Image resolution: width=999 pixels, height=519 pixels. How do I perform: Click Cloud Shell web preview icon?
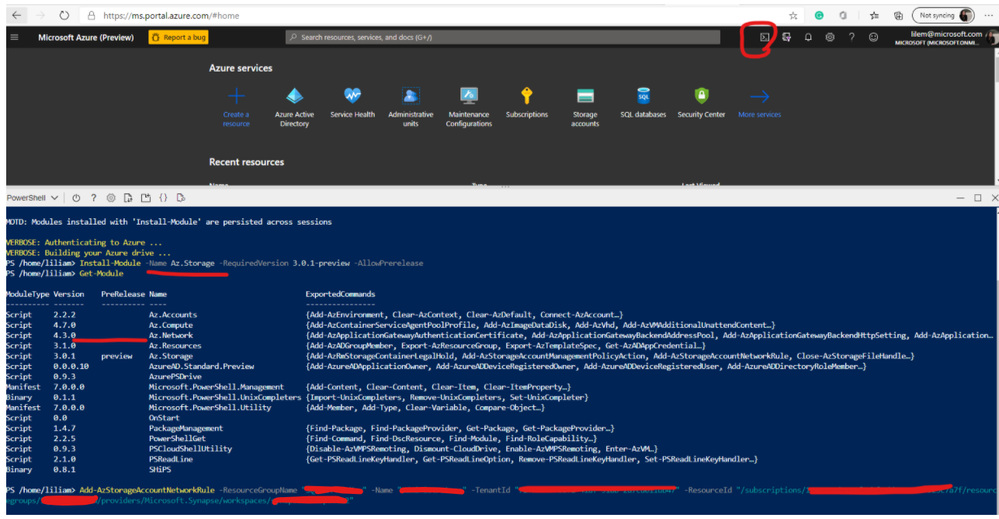click(181, 198)
